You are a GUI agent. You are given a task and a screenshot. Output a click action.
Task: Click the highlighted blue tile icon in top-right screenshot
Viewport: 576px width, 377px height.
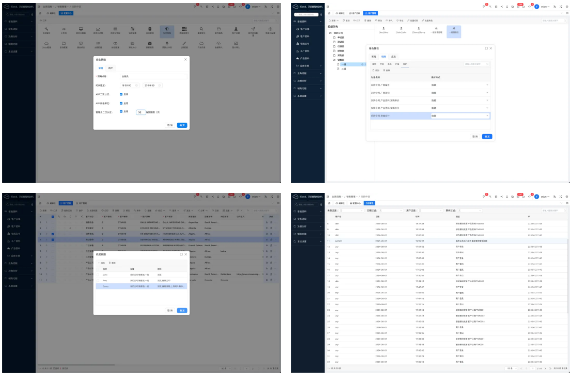[454, 31]
